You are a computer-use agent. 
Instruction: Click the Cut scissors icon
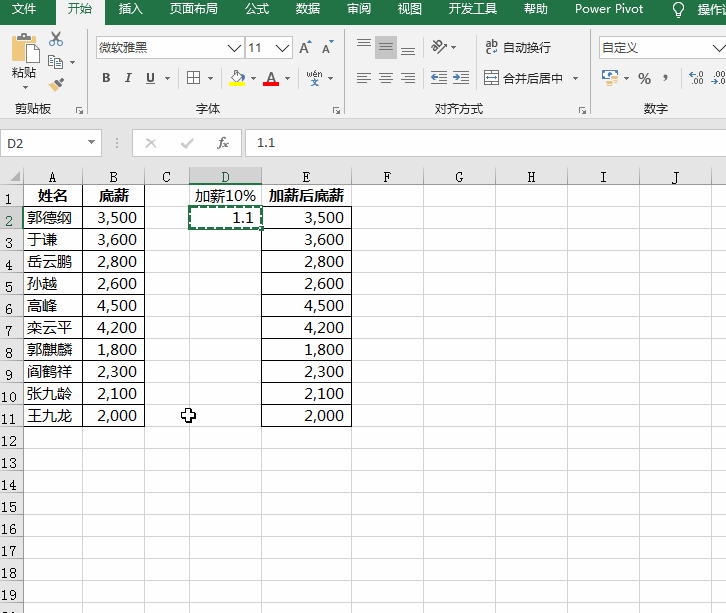[x=56, y=39]
